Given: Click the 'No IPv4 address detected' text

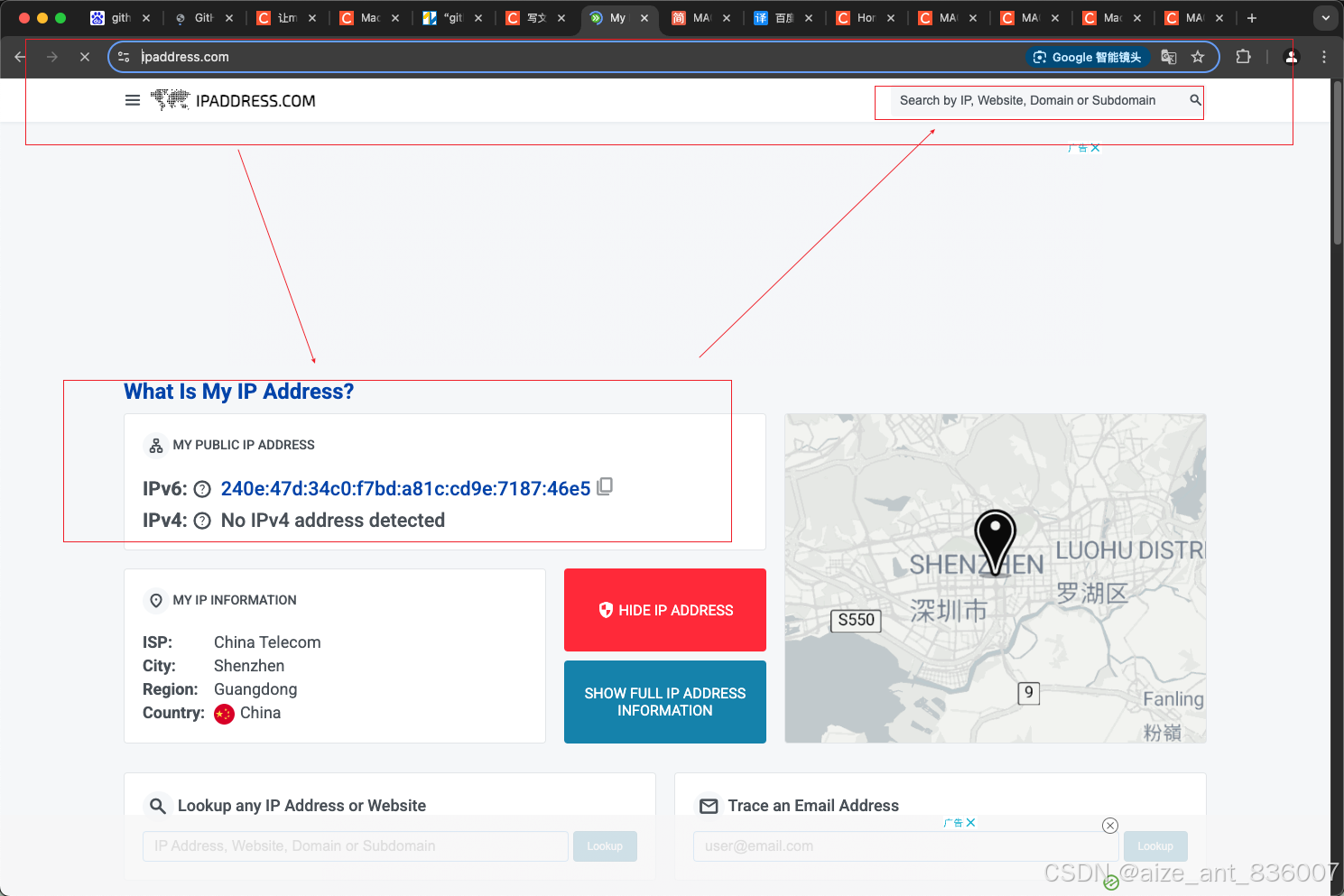Looking at the screenshot, I should [x=333, y=521].
